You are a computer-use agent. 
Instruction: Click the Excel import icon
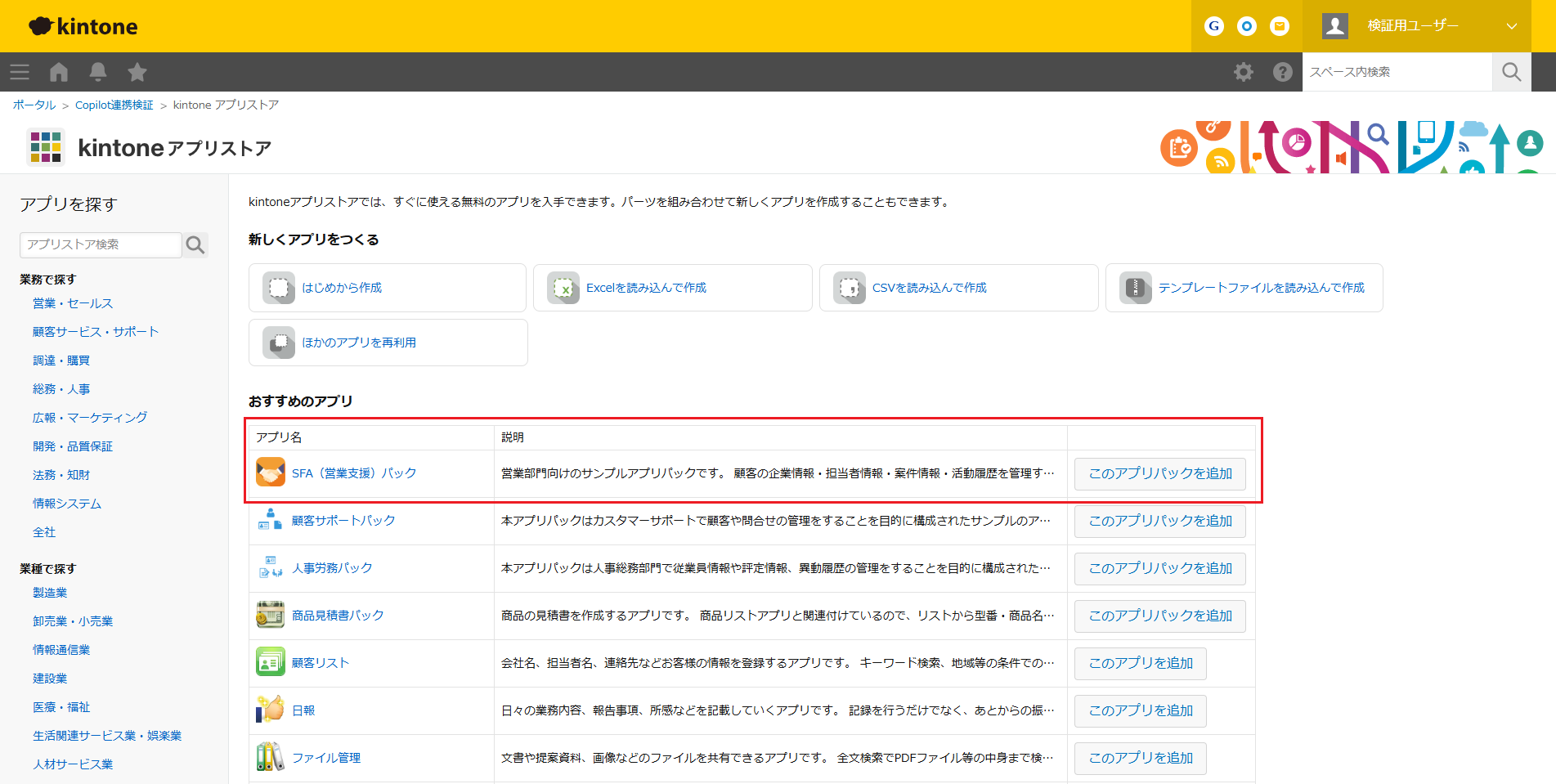[563, 288]
